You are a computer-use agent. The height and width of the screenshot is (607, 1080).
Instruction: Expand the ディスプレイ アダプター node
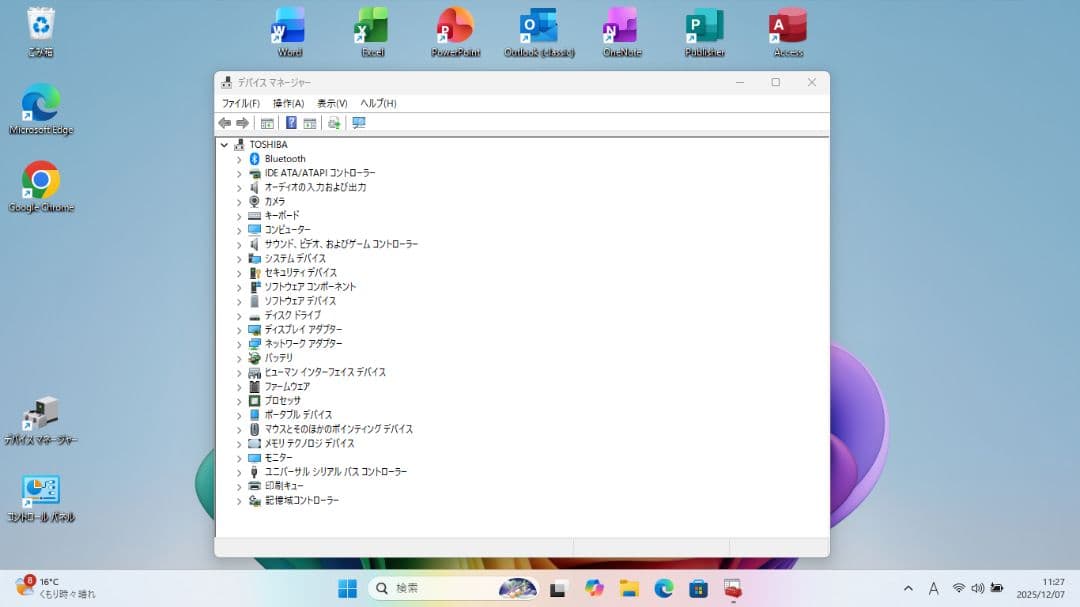pyautogui.click(x=238, y=329)
